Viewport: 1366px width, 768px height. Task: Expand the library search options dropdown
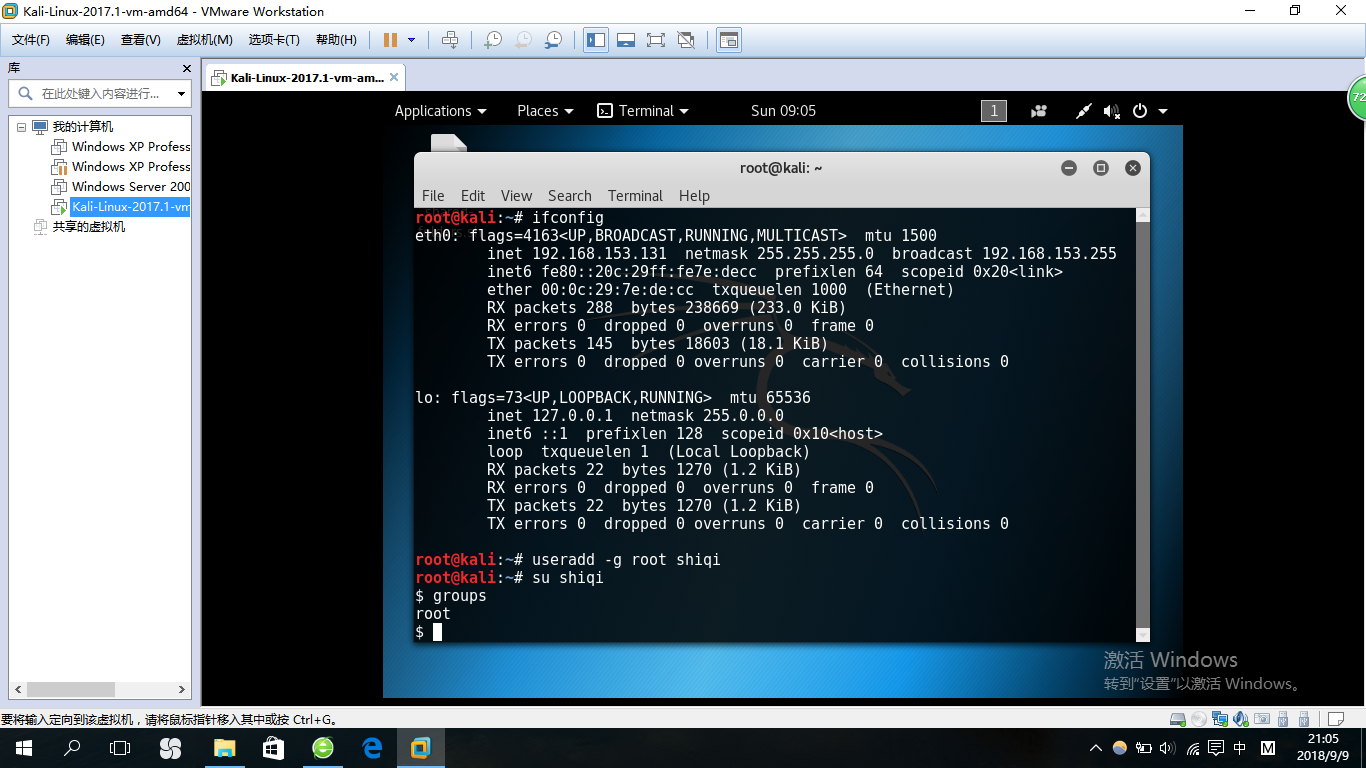point(181,94)
